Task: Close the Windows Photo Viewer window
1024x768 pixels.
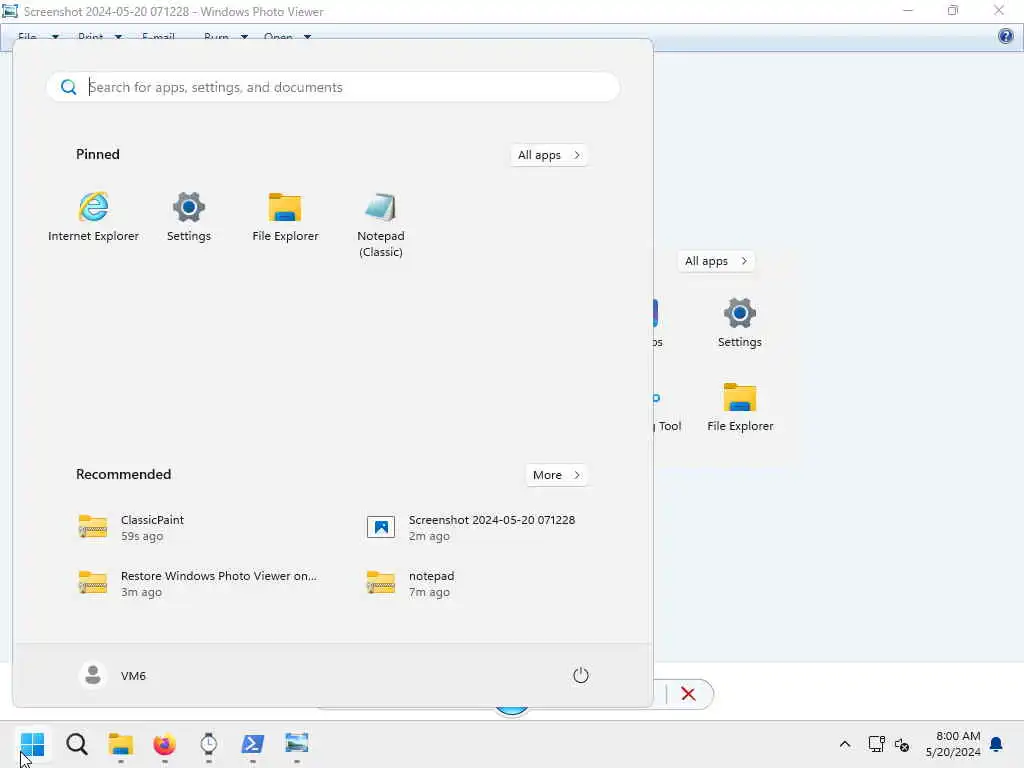Action: (x=999, y=10)
